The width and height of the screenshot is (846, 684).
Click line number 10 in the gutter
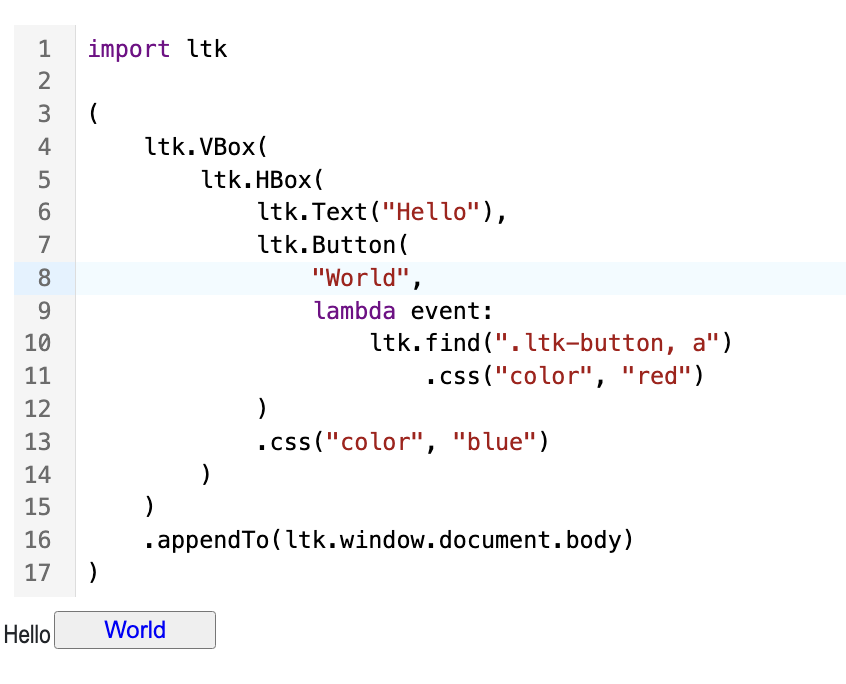pos(38,343)
